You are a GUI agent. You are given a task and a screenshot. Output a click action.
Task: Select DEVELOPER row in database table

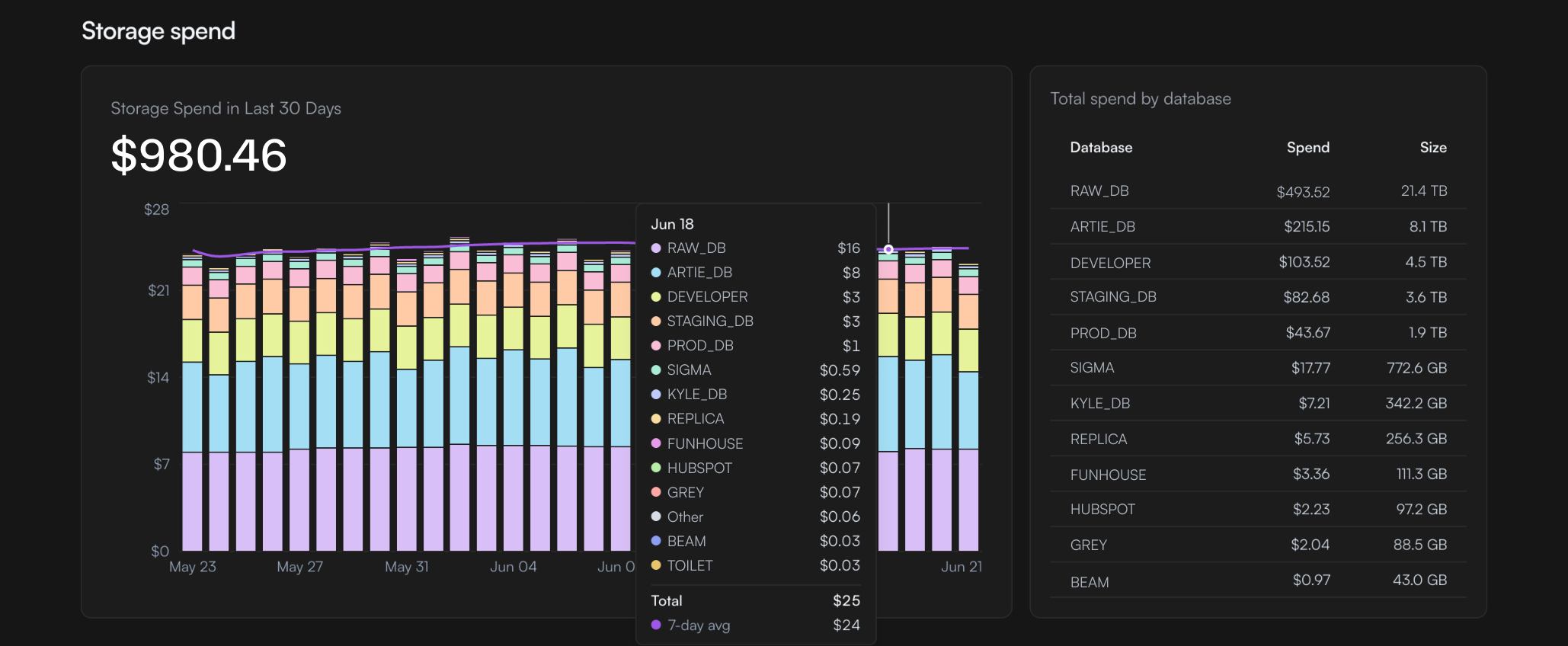(1258, 262)
